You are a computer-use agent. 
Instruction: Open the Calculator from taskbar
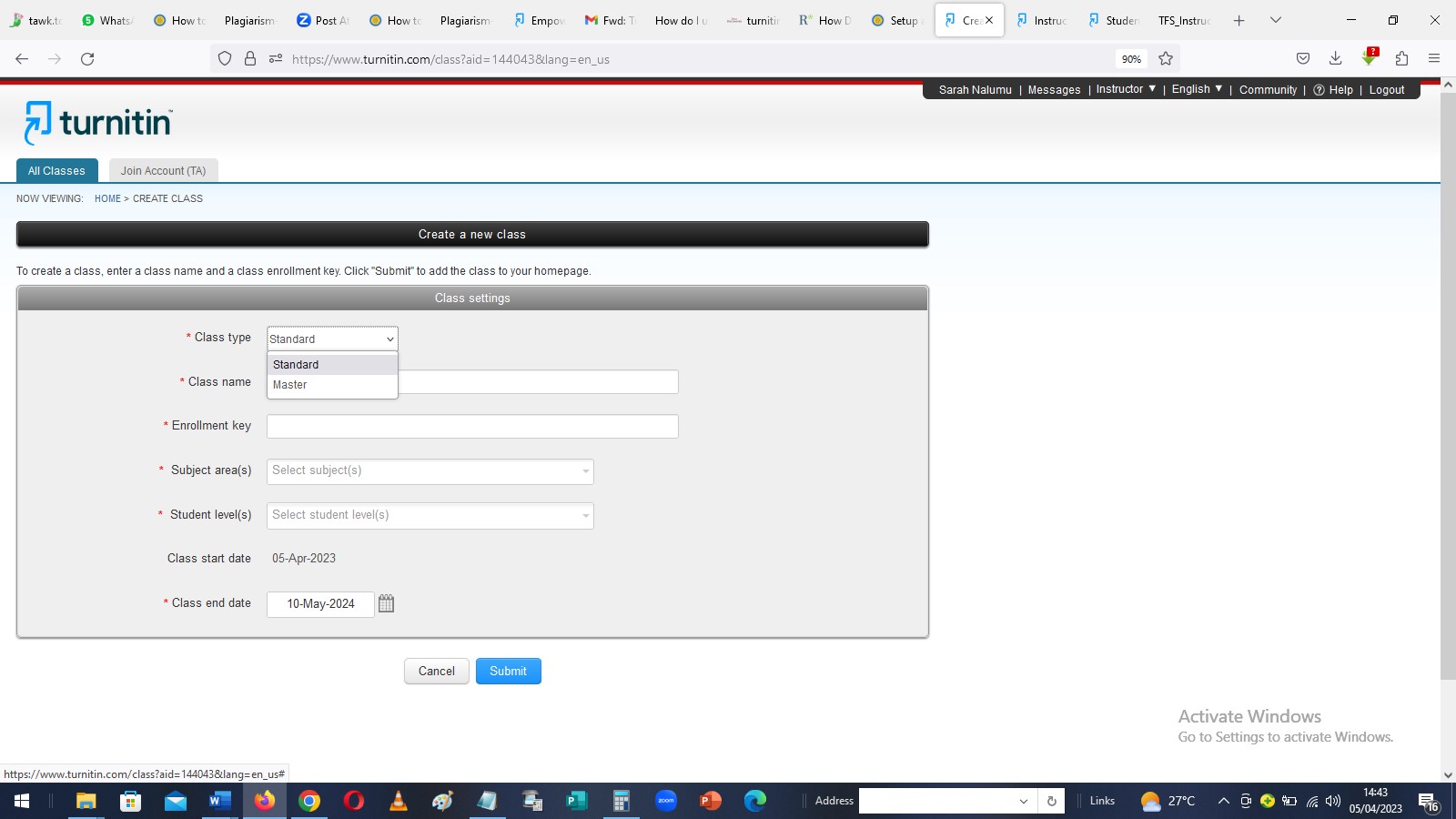pyautogui.click(x=622, y=801)
